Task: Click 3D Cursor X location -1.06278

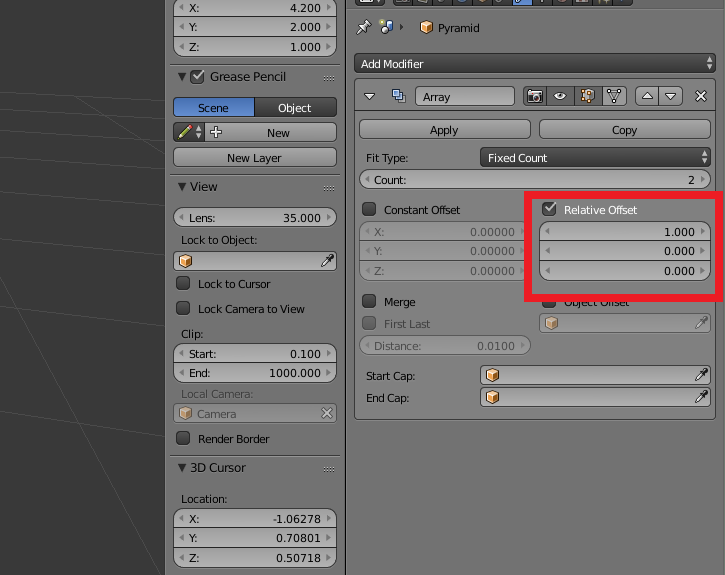Action: pyautogui.click(x=255, y=519)
